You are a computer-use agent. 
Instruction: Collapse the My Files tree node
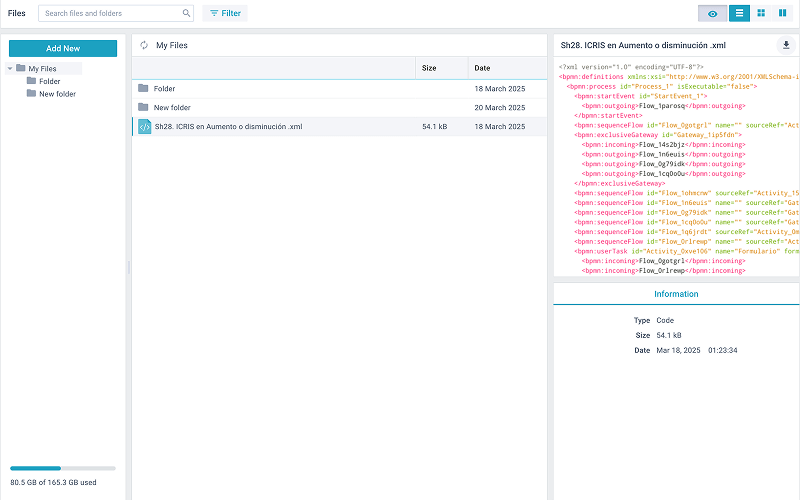[x=10, y=68]
